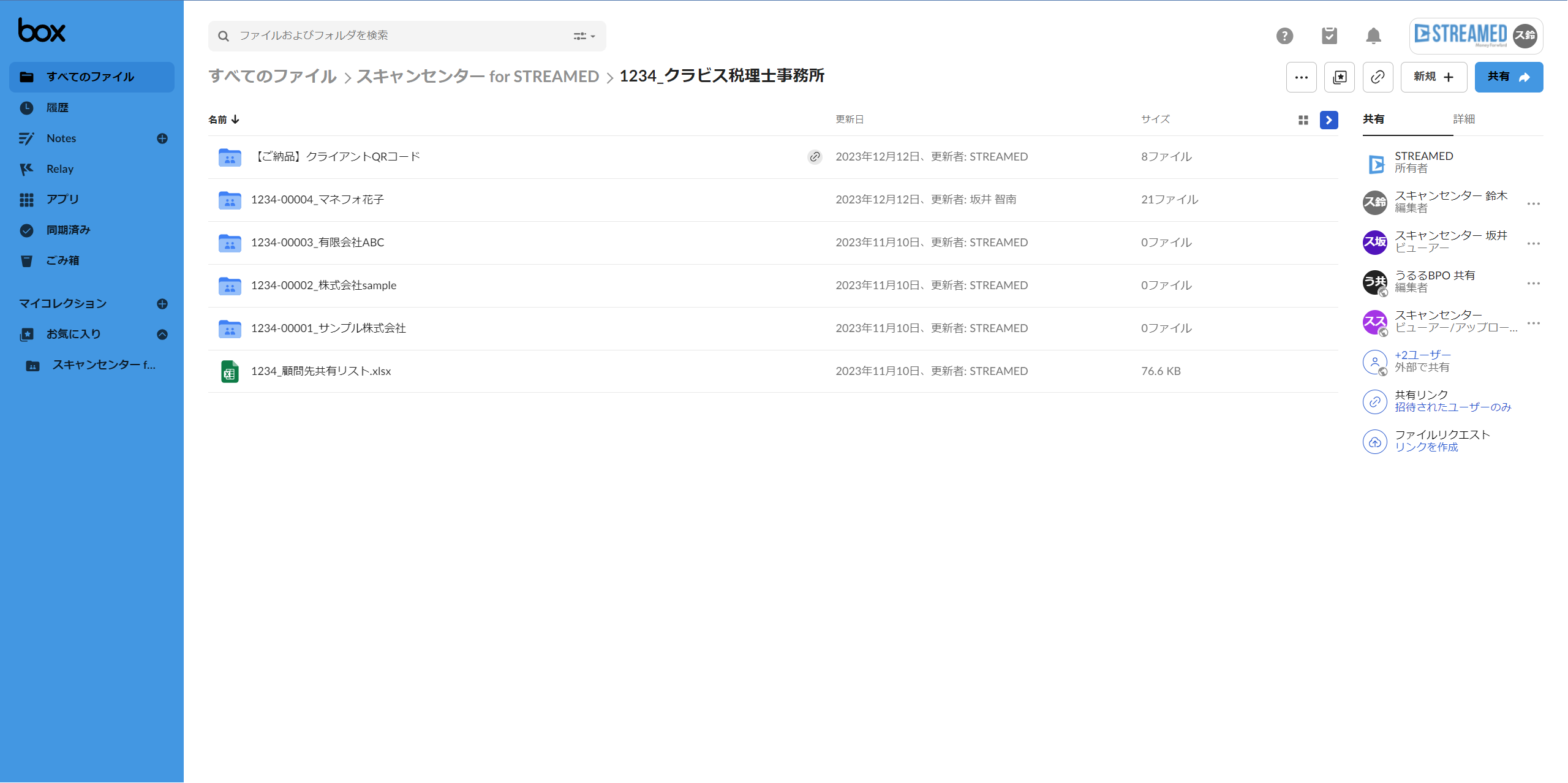Click the blue 共有 share button
The image size is (1568, 783).
pyautogui.click(x=1508, y=77)
